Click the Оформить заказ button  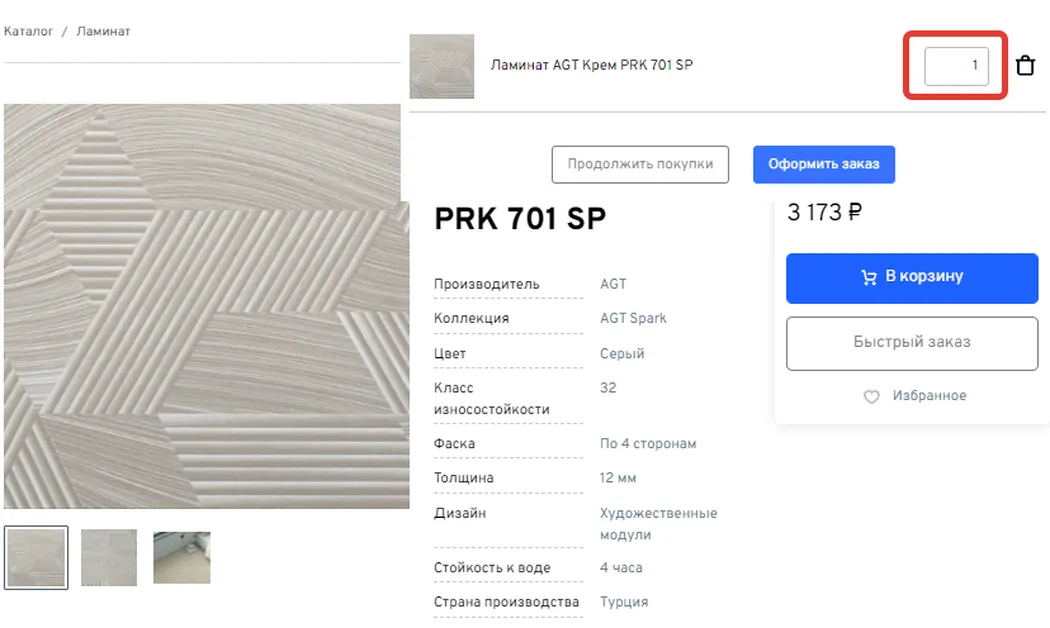click(824, 164)
